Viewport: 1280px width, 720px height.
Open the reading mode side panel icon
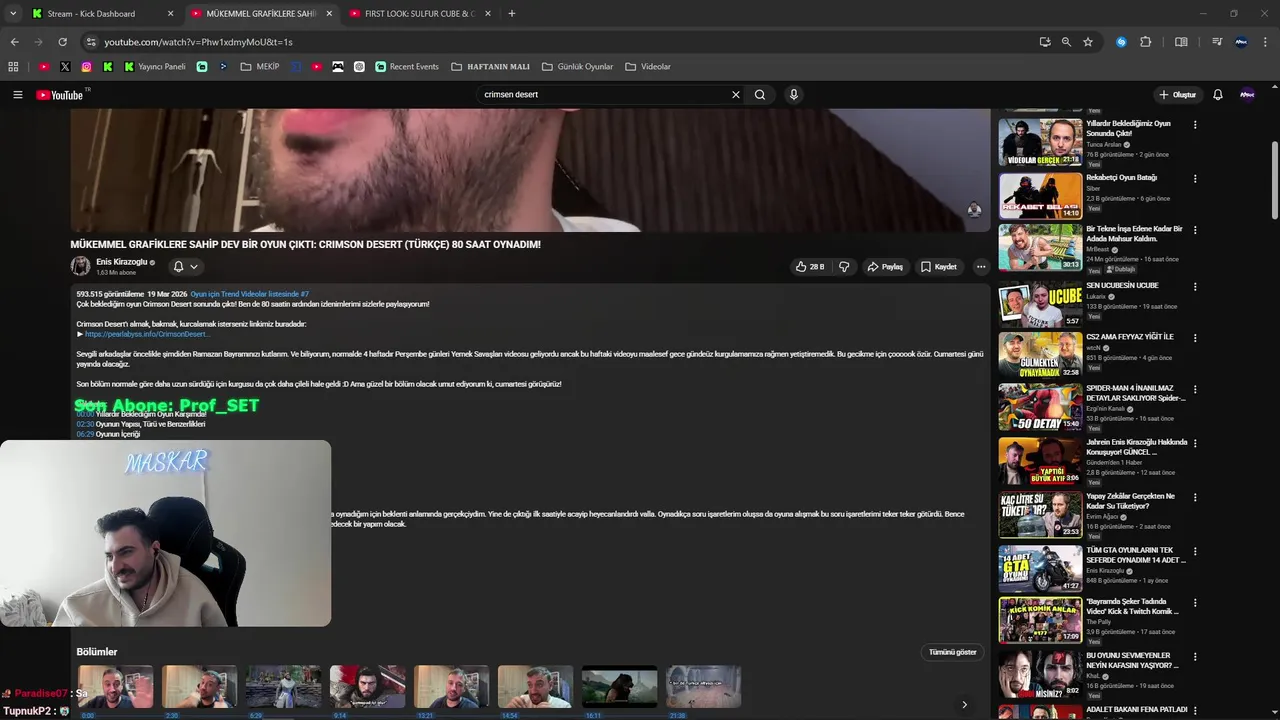click(x=1181, y=42)
